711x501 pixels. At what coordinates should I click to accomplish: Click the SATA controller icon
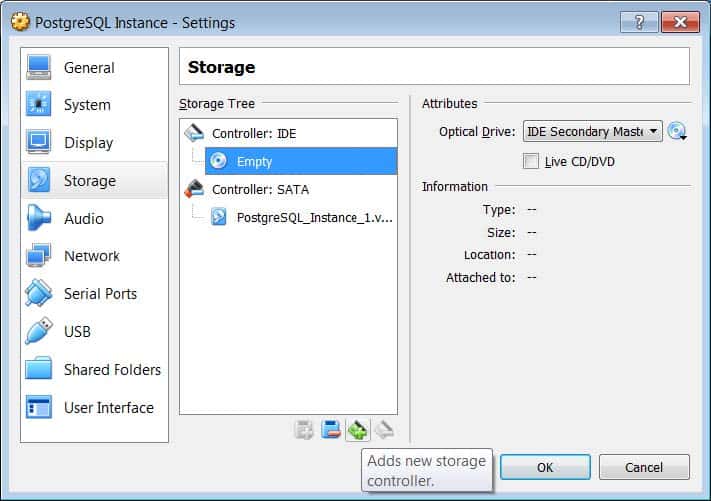coord(194,189)
